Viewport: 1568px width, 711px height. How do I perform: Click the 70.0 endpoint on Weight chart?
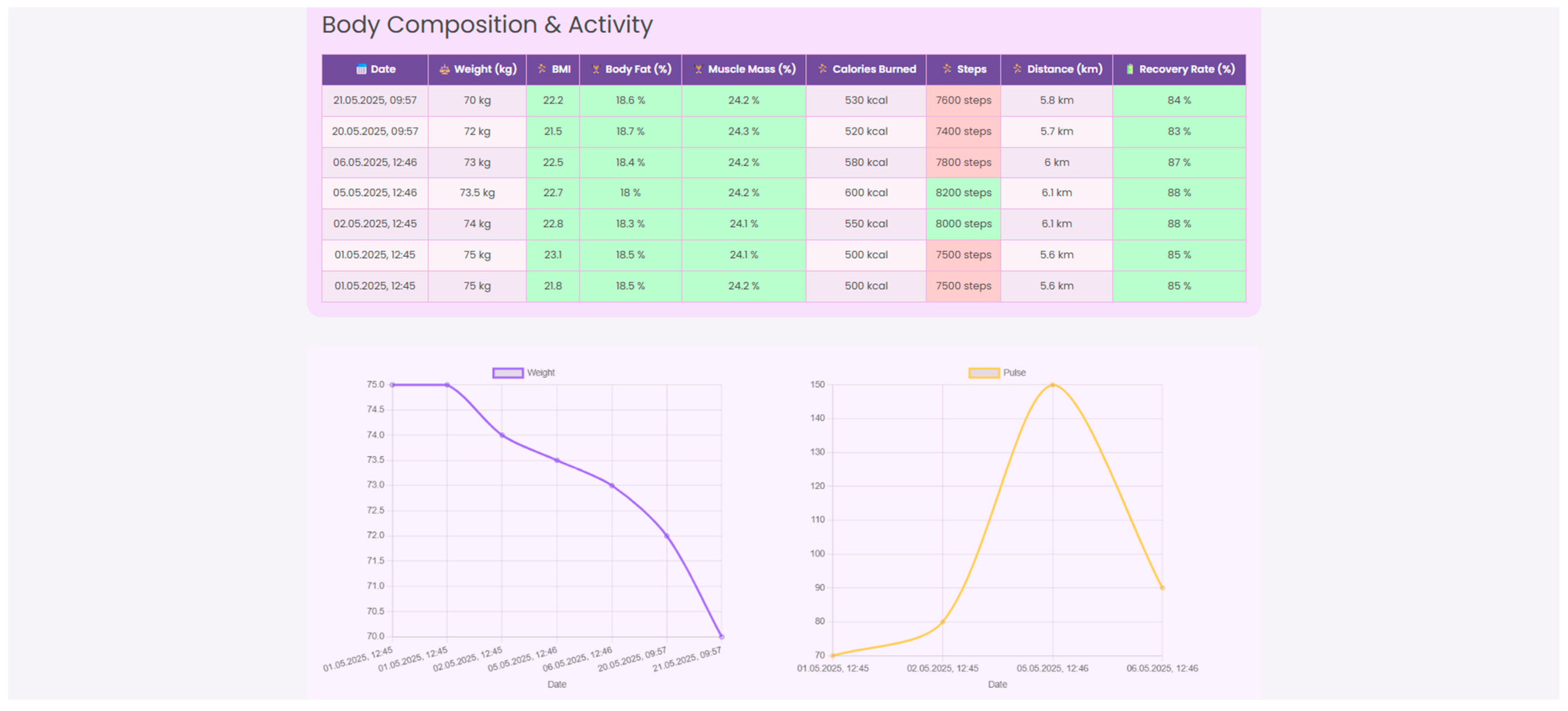click(721, 637)
